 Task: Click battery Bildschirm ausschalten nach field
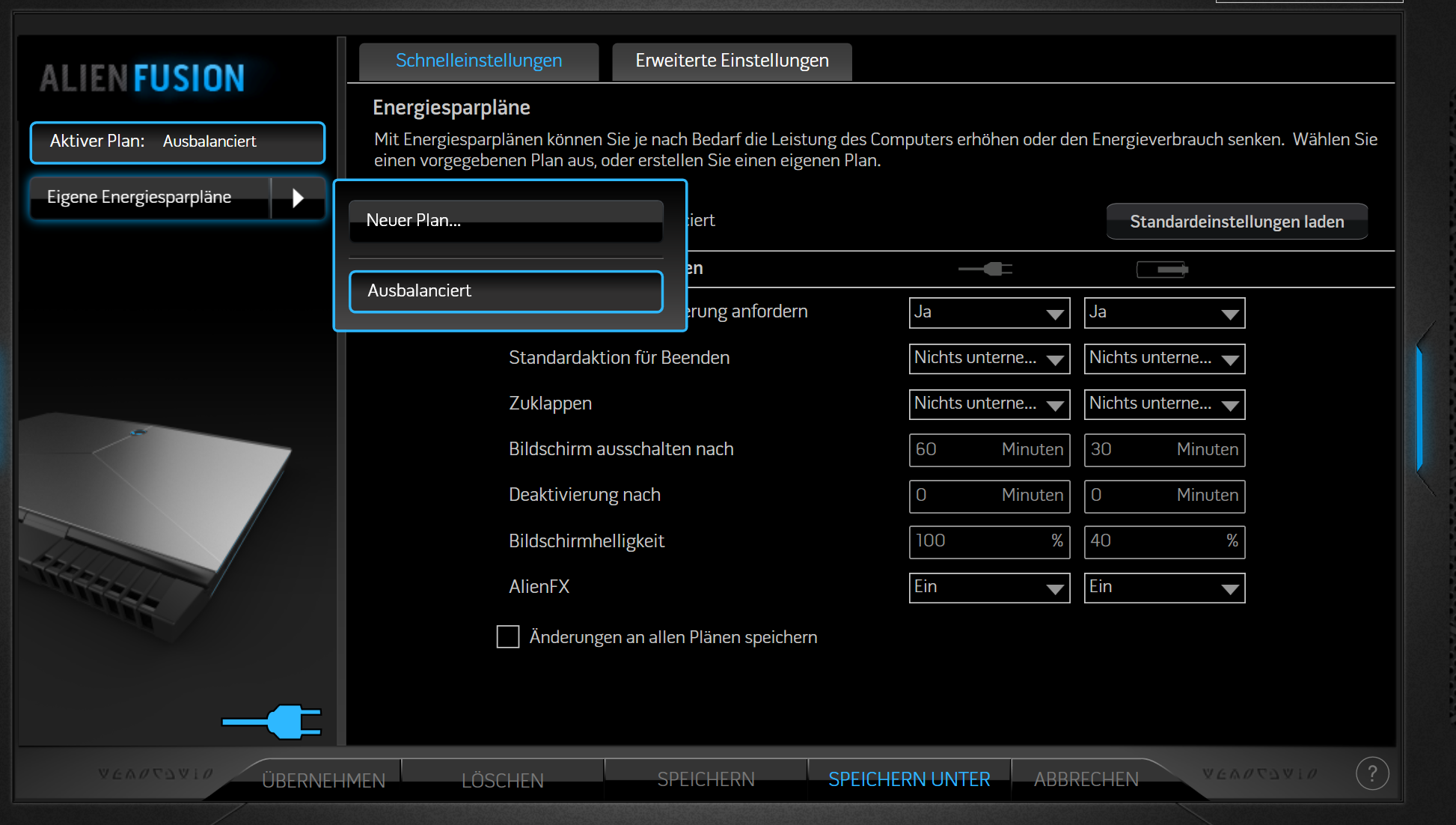click(1164, 450)
